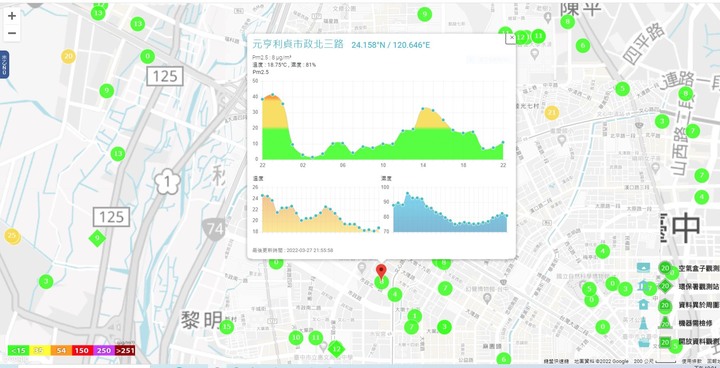This screenshot has width=720, height=368.
Task: Click the yellow 35 legend swatch
Action: [x=39, y=351]
